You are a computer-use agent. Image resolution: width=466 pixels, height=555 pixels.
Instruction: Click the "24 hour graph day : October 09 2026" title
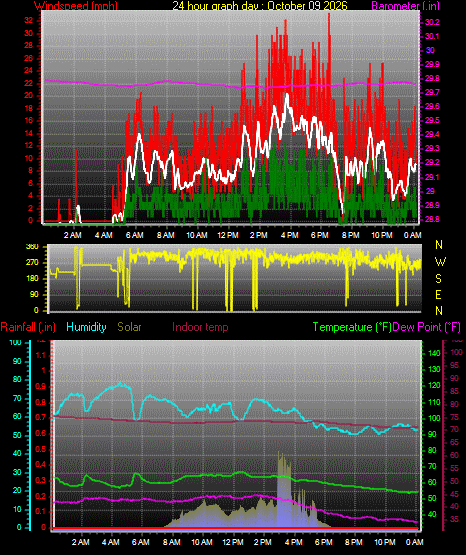[260, 5]
